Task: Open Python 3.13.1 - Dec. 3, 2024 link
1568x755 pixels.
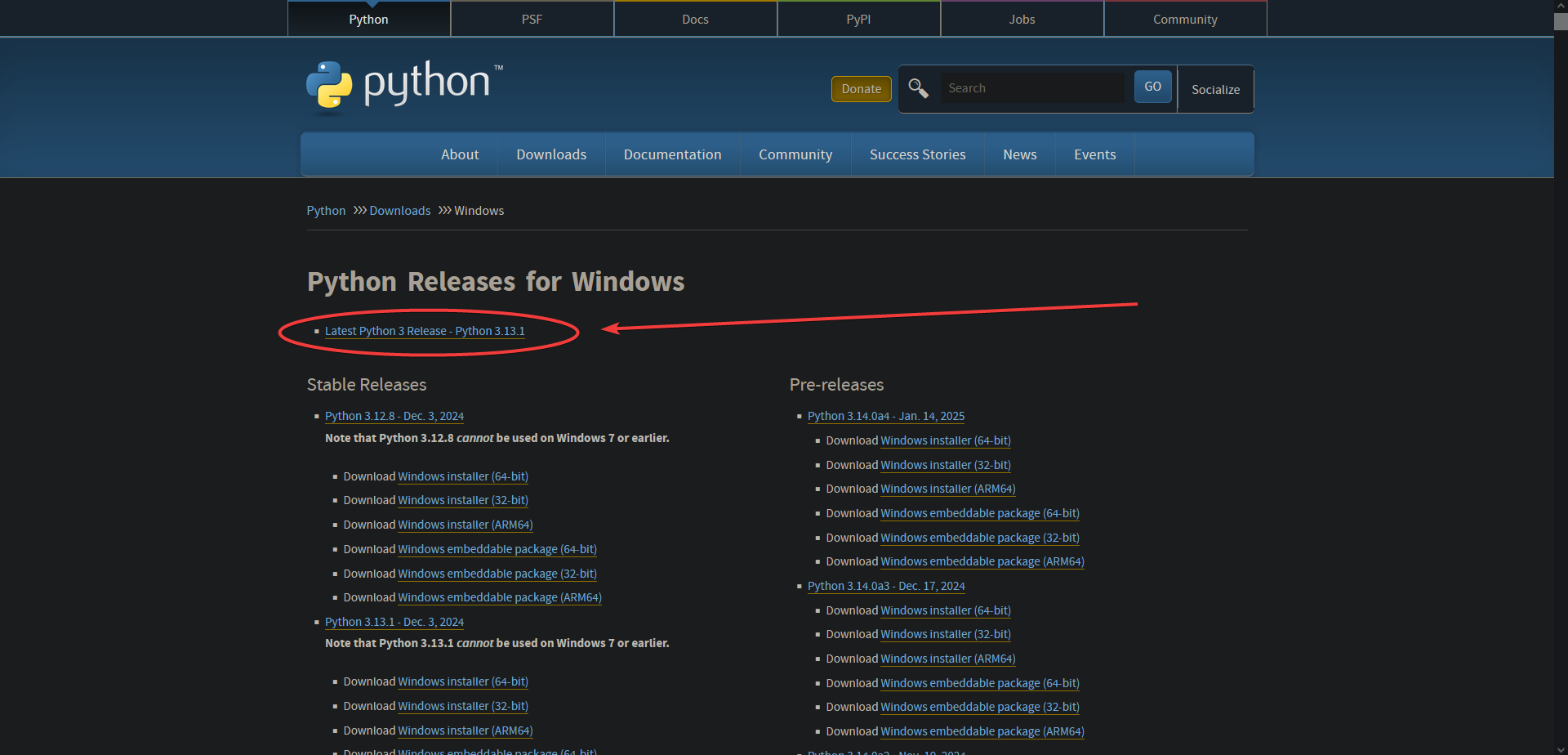Action: click(394, 622)
